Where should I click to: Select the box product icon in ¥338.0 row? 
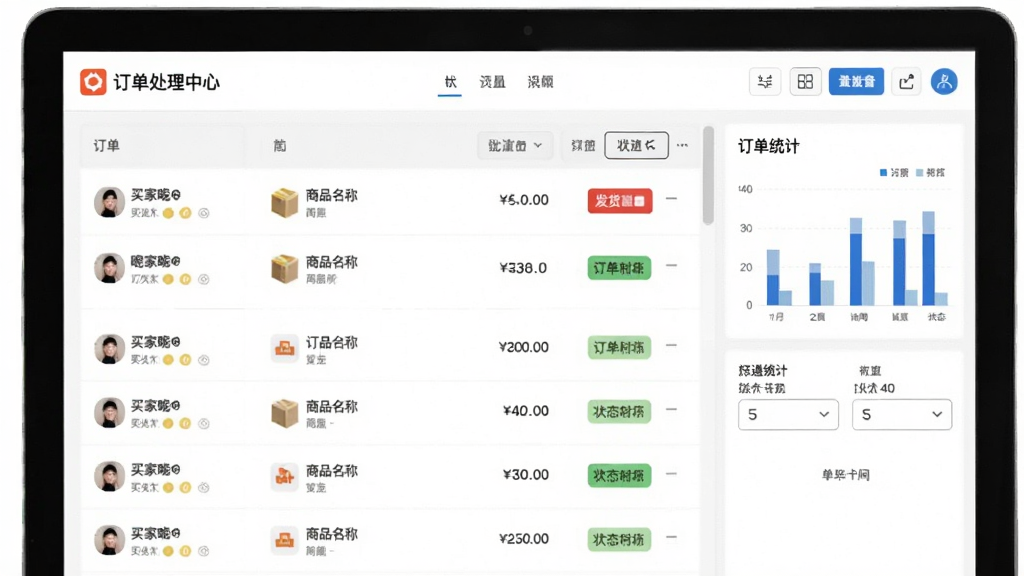pos(285,268)
